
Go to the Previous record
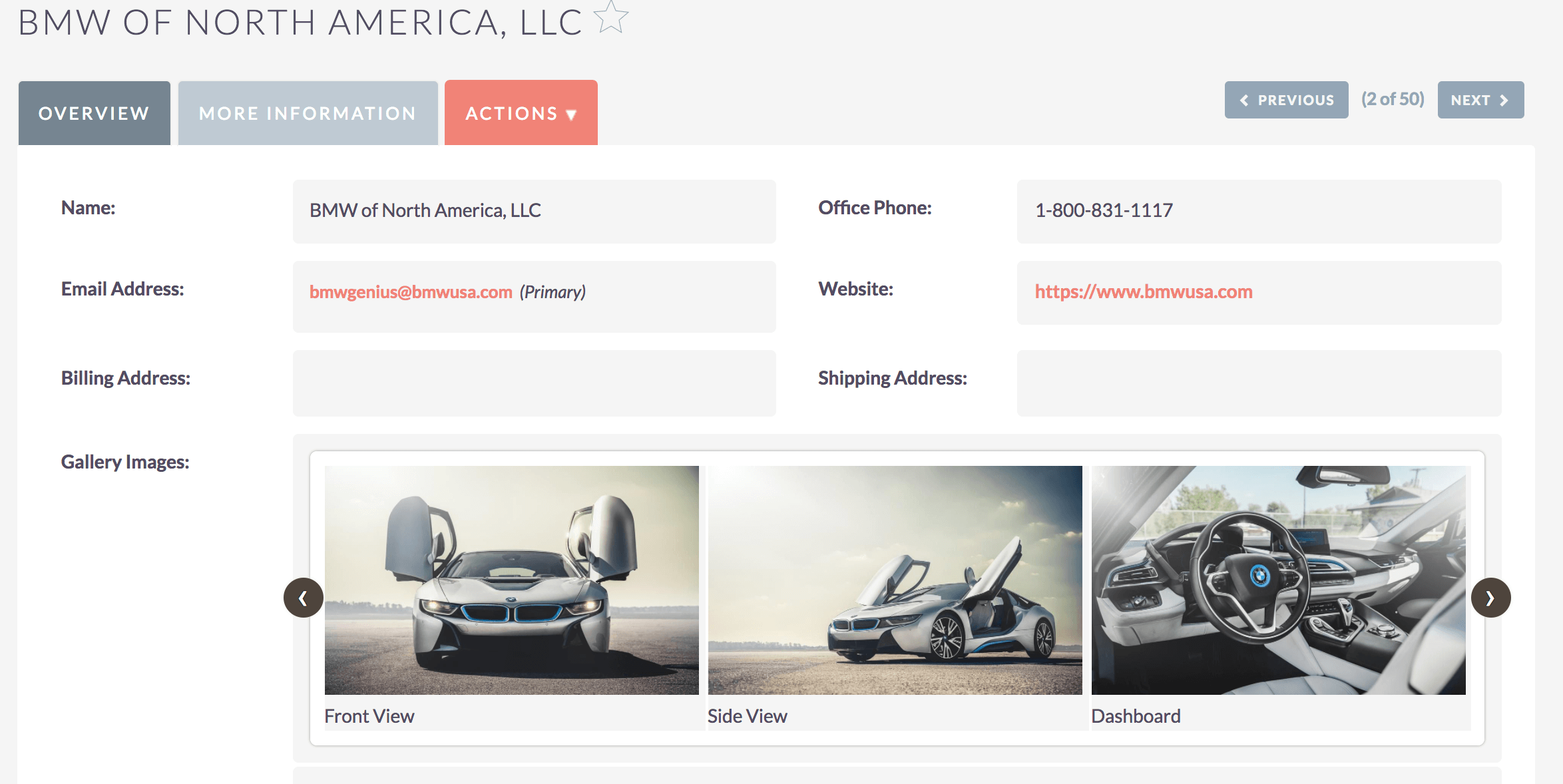(1286, 100)
